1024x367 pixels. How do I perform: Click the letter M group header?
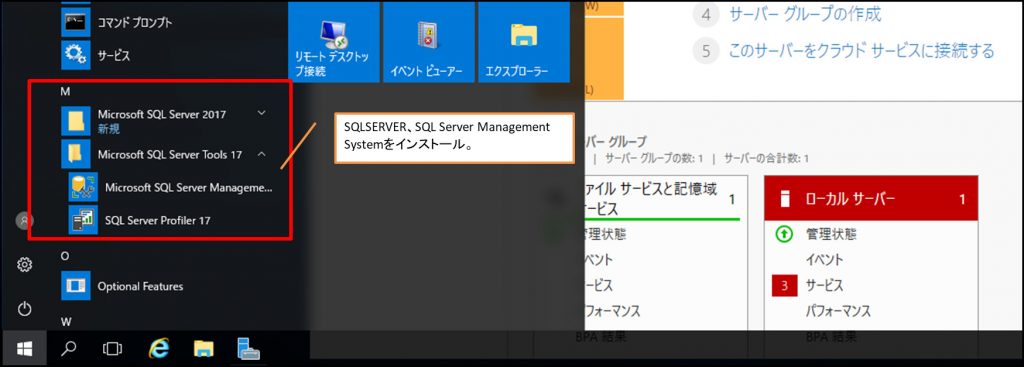65,91
